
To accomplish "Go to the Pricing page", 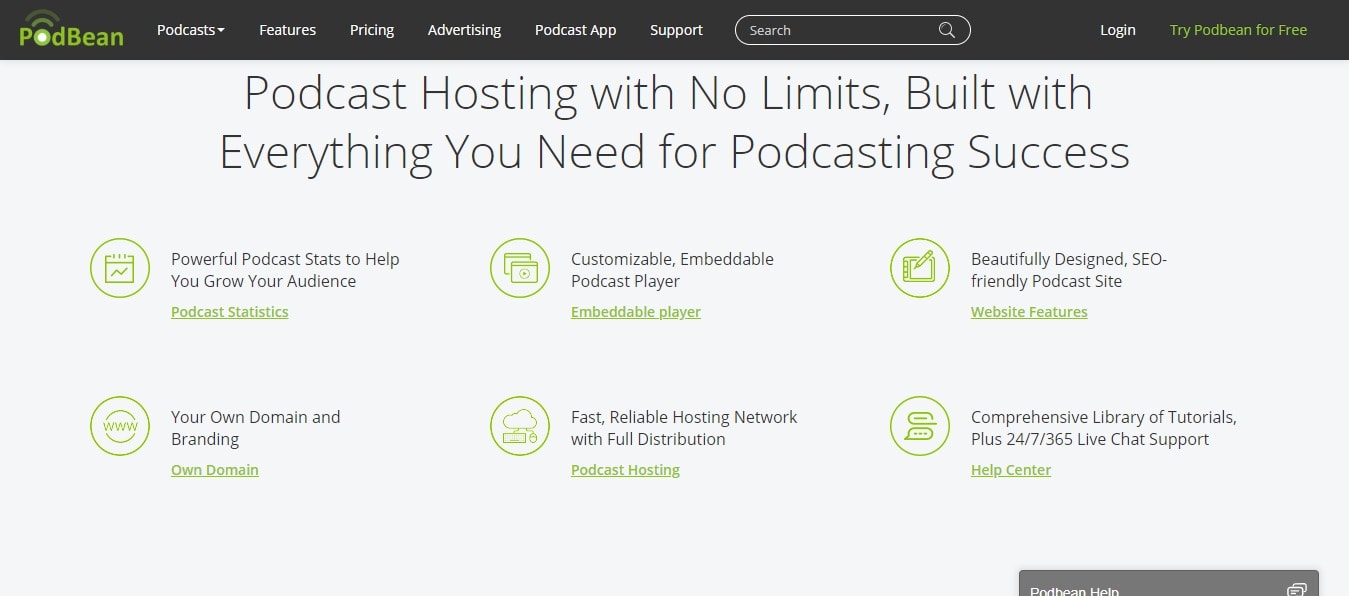I will (372, 30).
